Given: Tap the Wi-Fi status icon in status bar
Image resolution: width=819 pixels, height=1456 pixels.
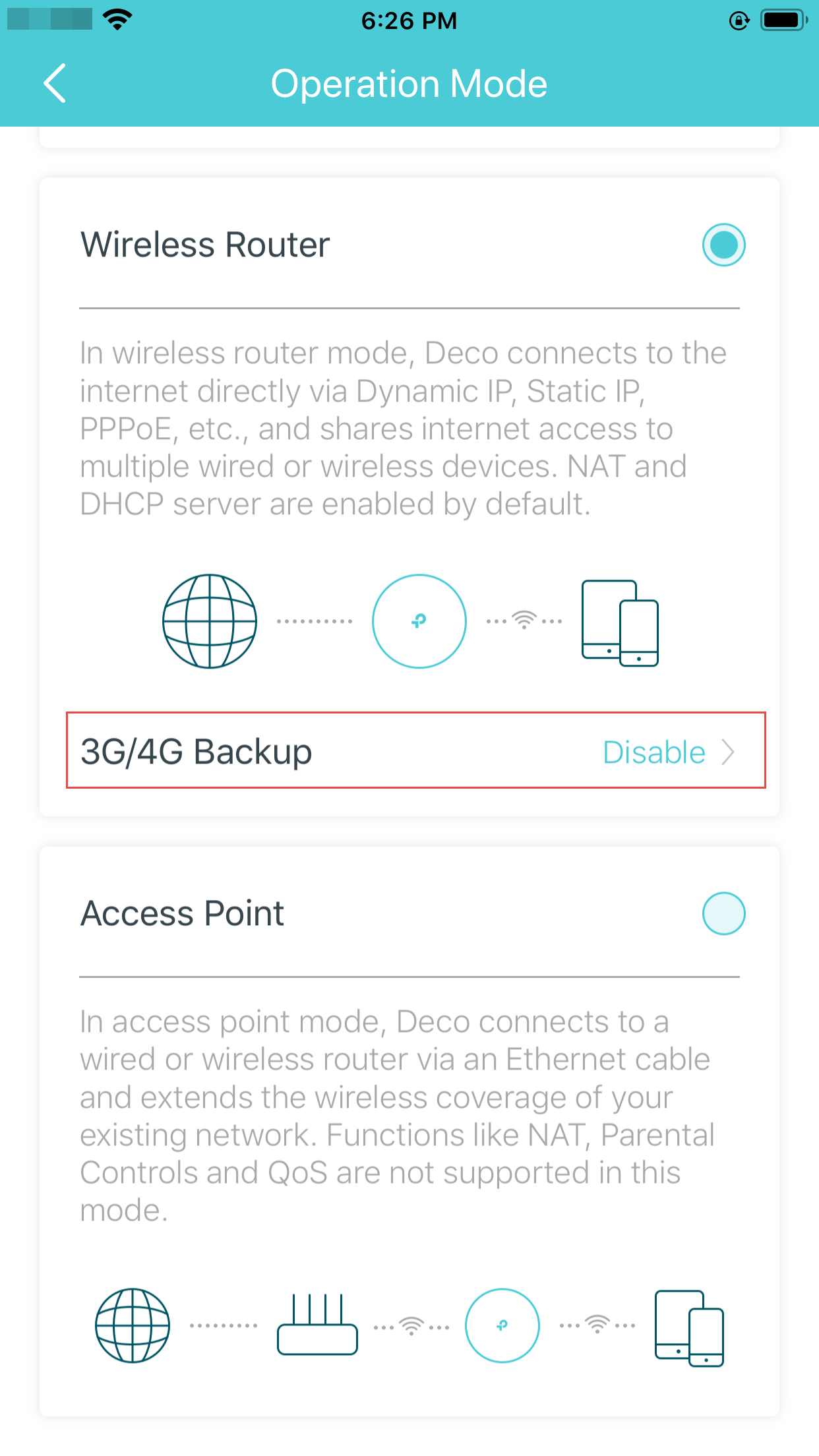Looking at the screenshot, I should point(117,20).
